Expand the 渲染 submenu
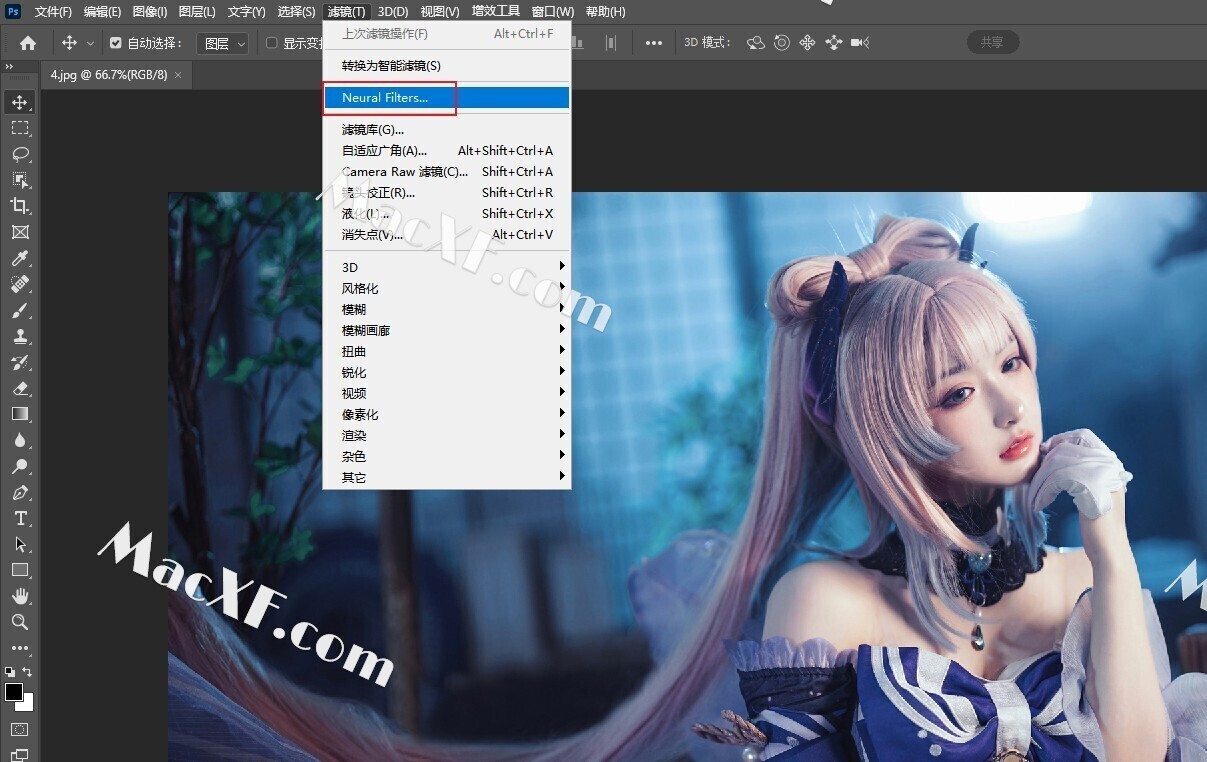 [x=446, y=435]
